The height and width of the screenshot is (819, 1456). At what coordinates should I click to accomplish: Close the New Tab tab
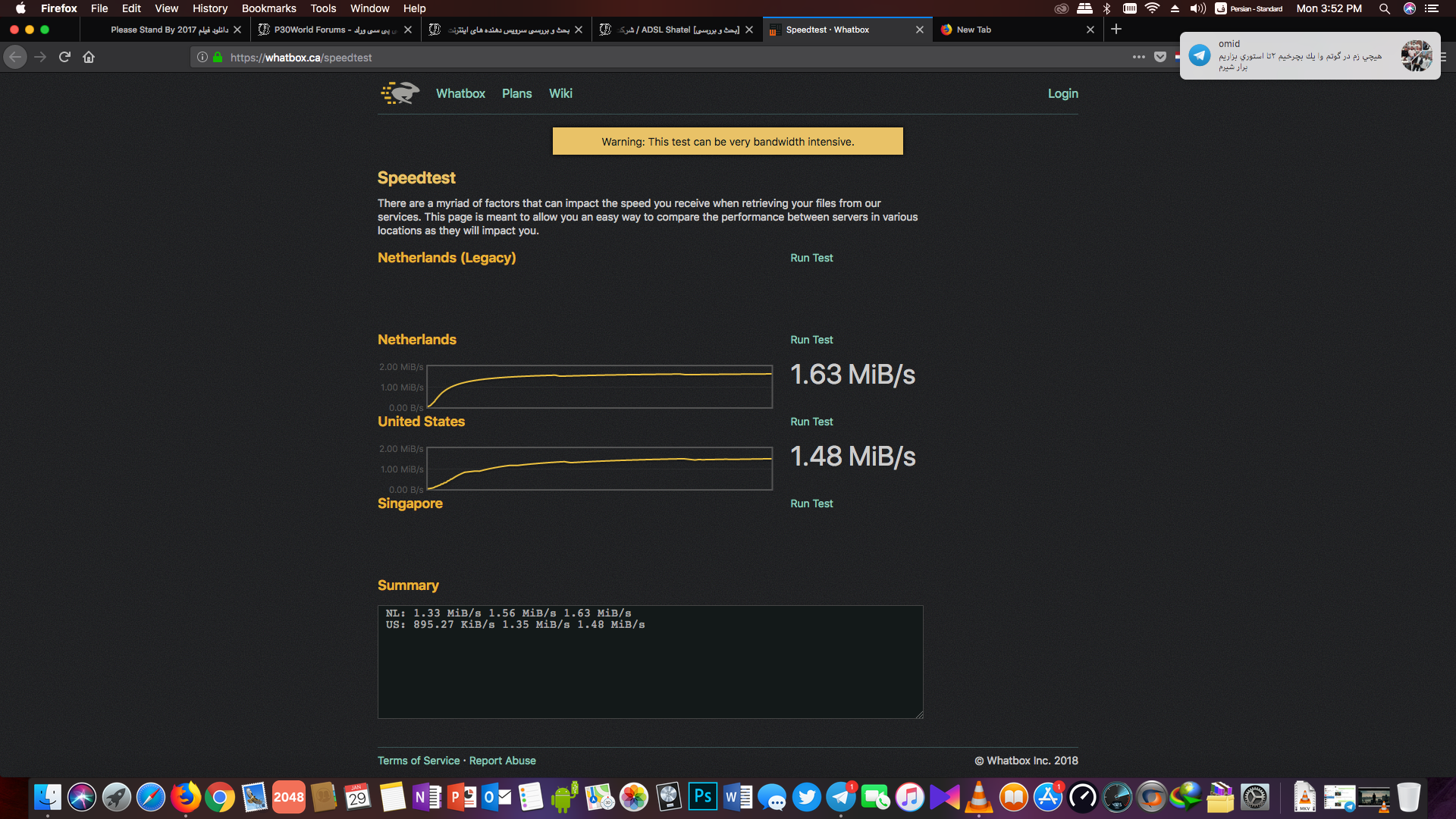pos(1090,30)
